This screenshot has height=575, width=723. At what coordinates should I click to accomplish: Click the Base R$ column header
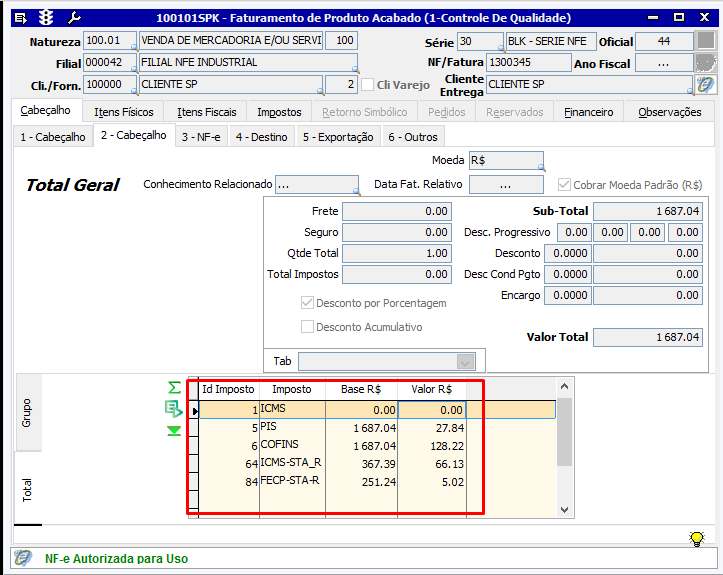pos(361,389)
